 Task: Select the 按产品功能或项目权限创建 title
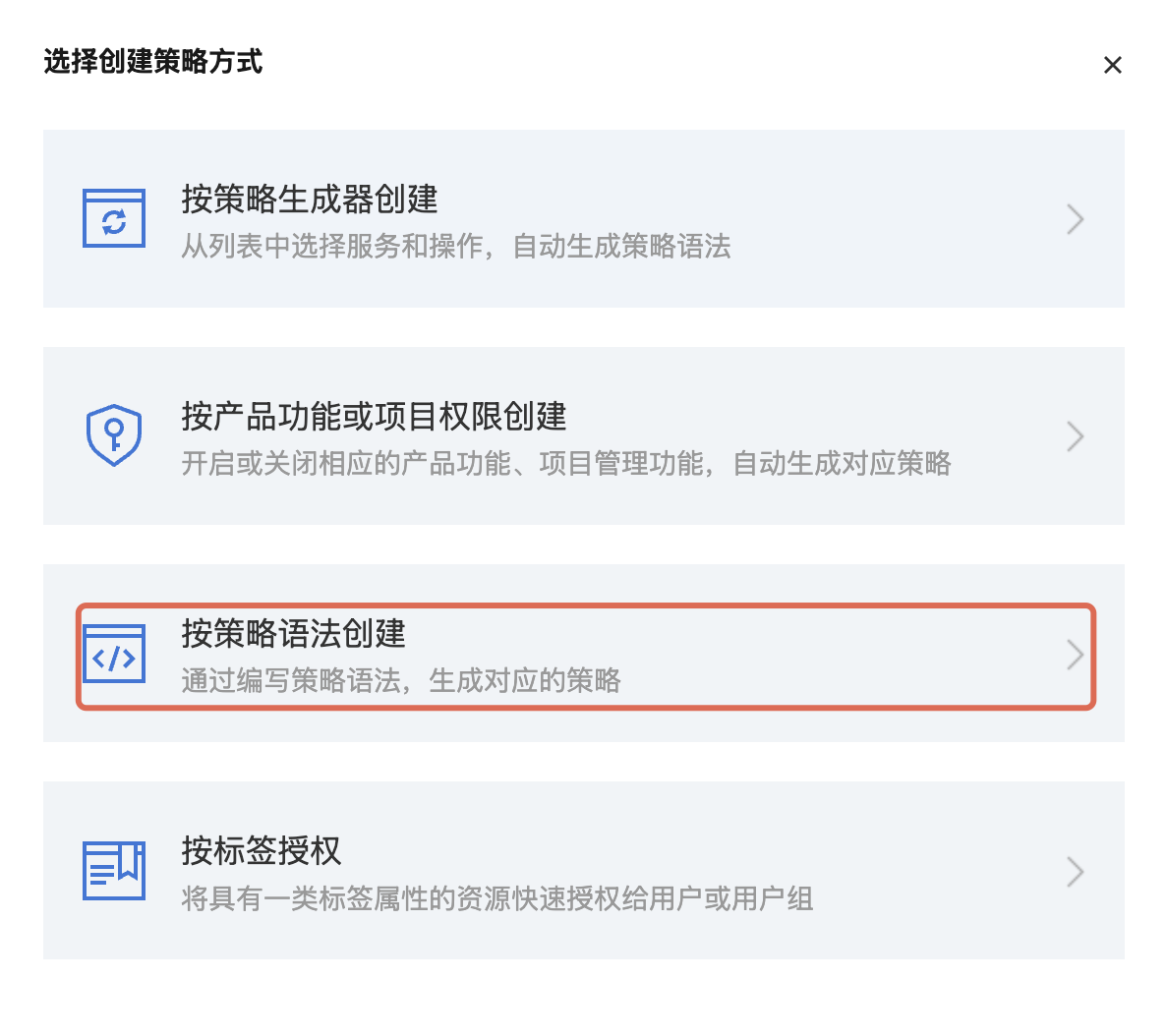pyautogui.click(x=374, y=417)
